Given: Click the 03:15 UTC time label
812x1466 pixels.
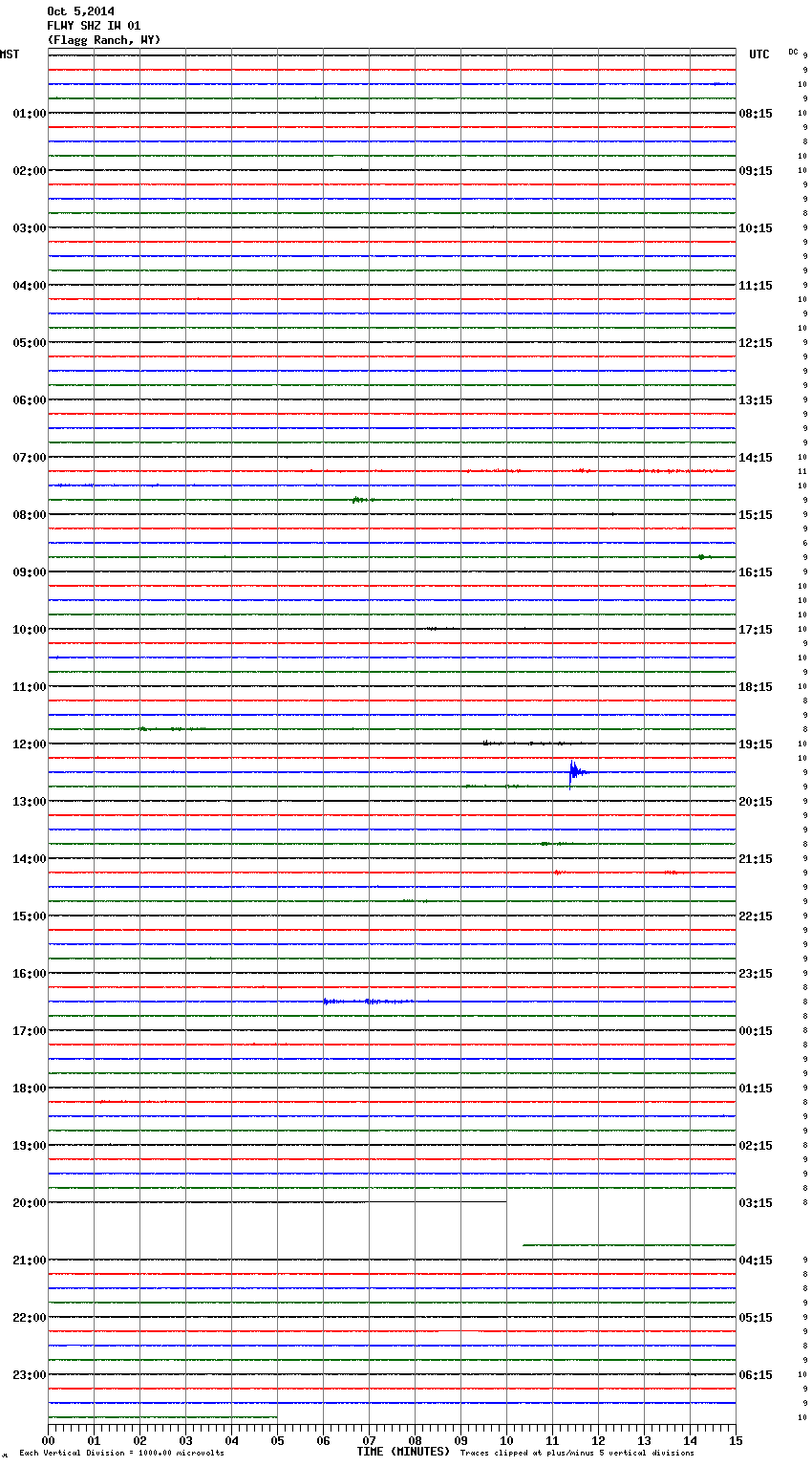Looking at the screenshot, I should coord(756,1203).
